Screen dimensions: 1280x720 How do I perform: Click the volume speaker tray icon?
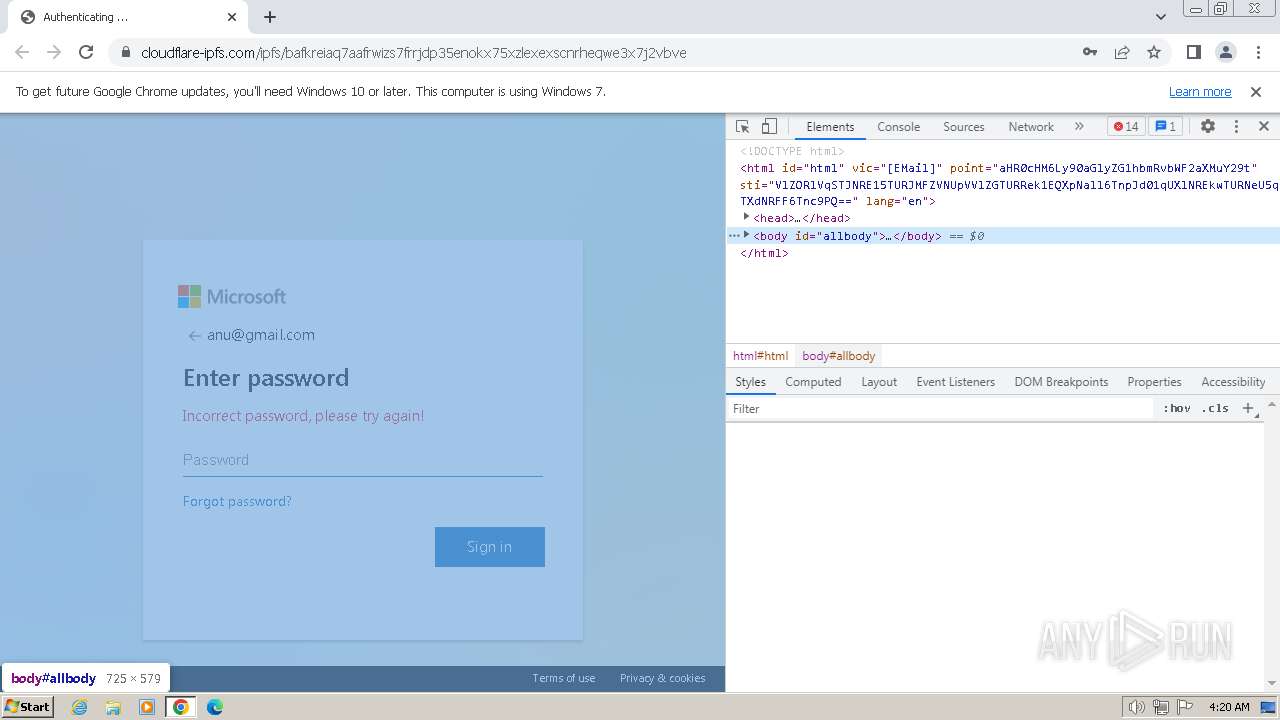[1136, 707]
